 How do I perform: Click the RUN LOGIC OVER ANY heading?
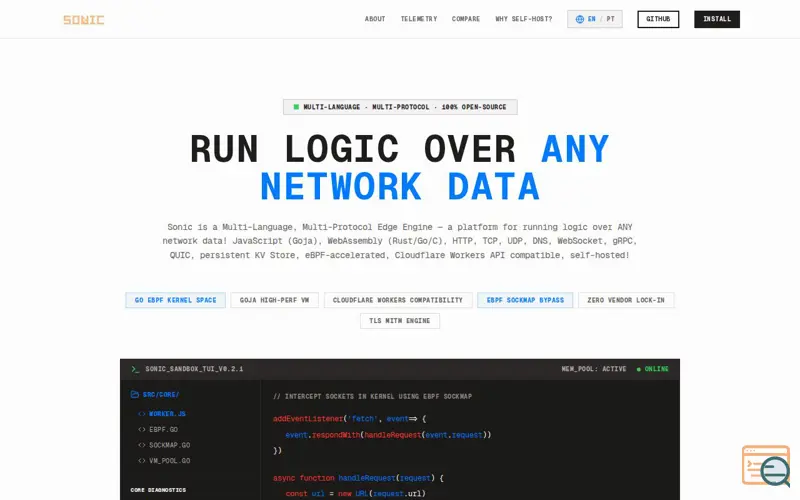coord(400,149)
